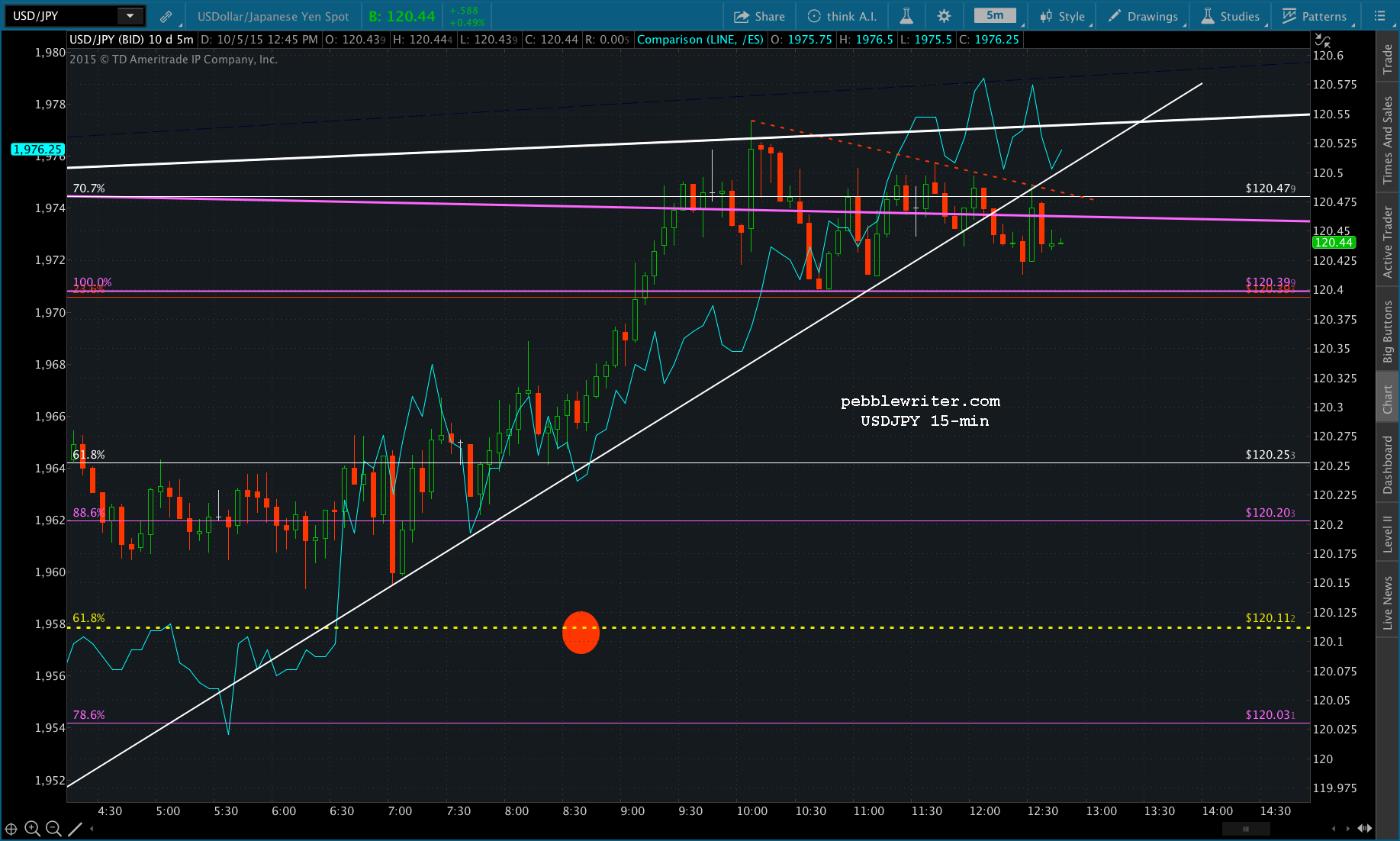
Task: Open the 5m timeframe selector
Action: click(995, 15)
